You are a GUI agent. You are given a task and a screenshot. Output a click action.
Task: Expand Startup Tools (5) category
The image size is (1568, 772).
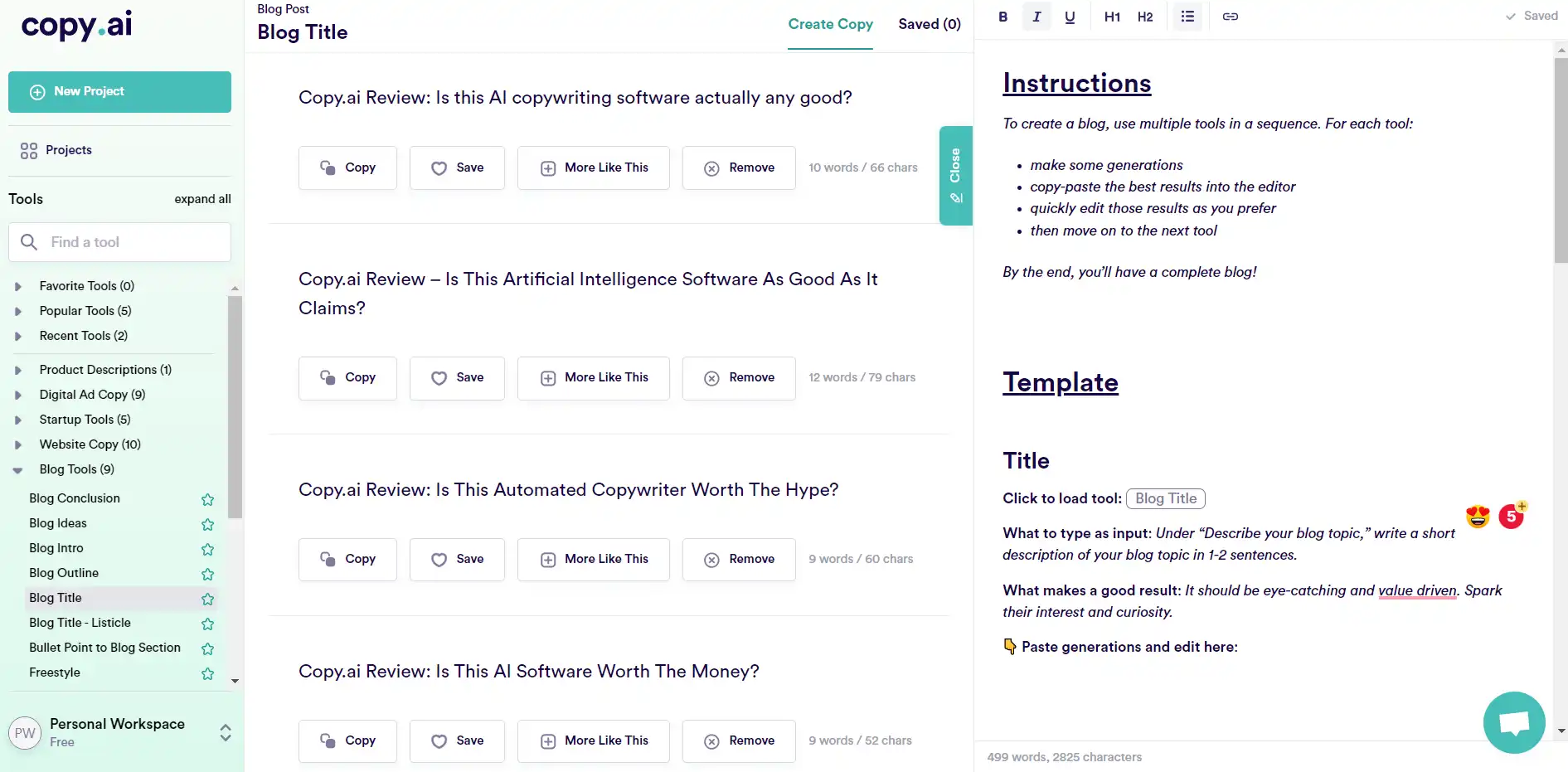18,420
